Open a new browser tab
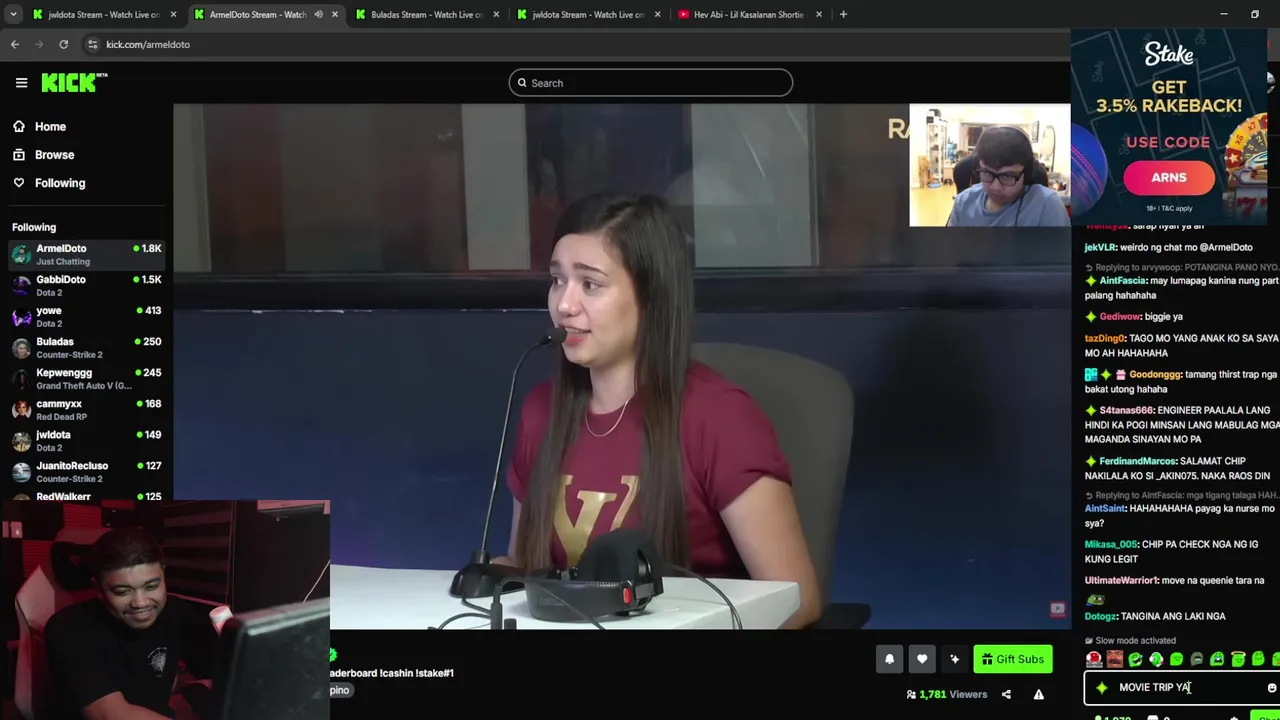The width and height of the screenshot is (1280, 720). coord(843,14)
